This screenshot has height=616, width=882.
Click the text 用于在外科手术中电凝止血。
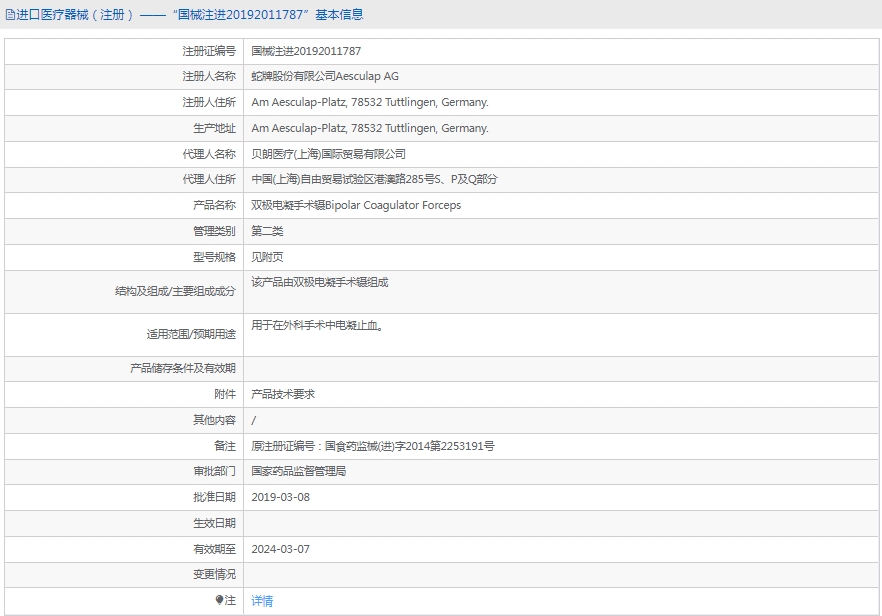(x=318, y=325)
